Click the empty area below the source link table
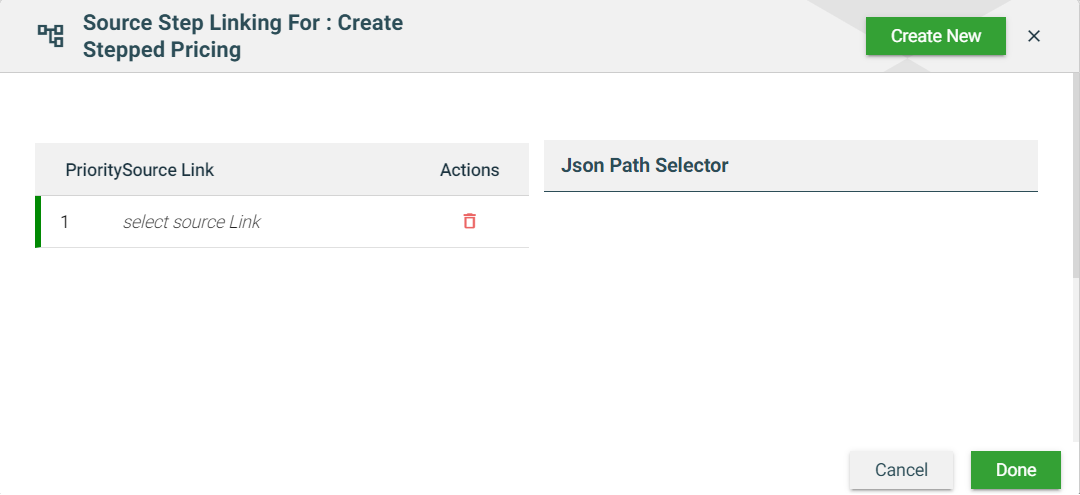This screenshot has width=1080, height=495. (x=280, y=340)
